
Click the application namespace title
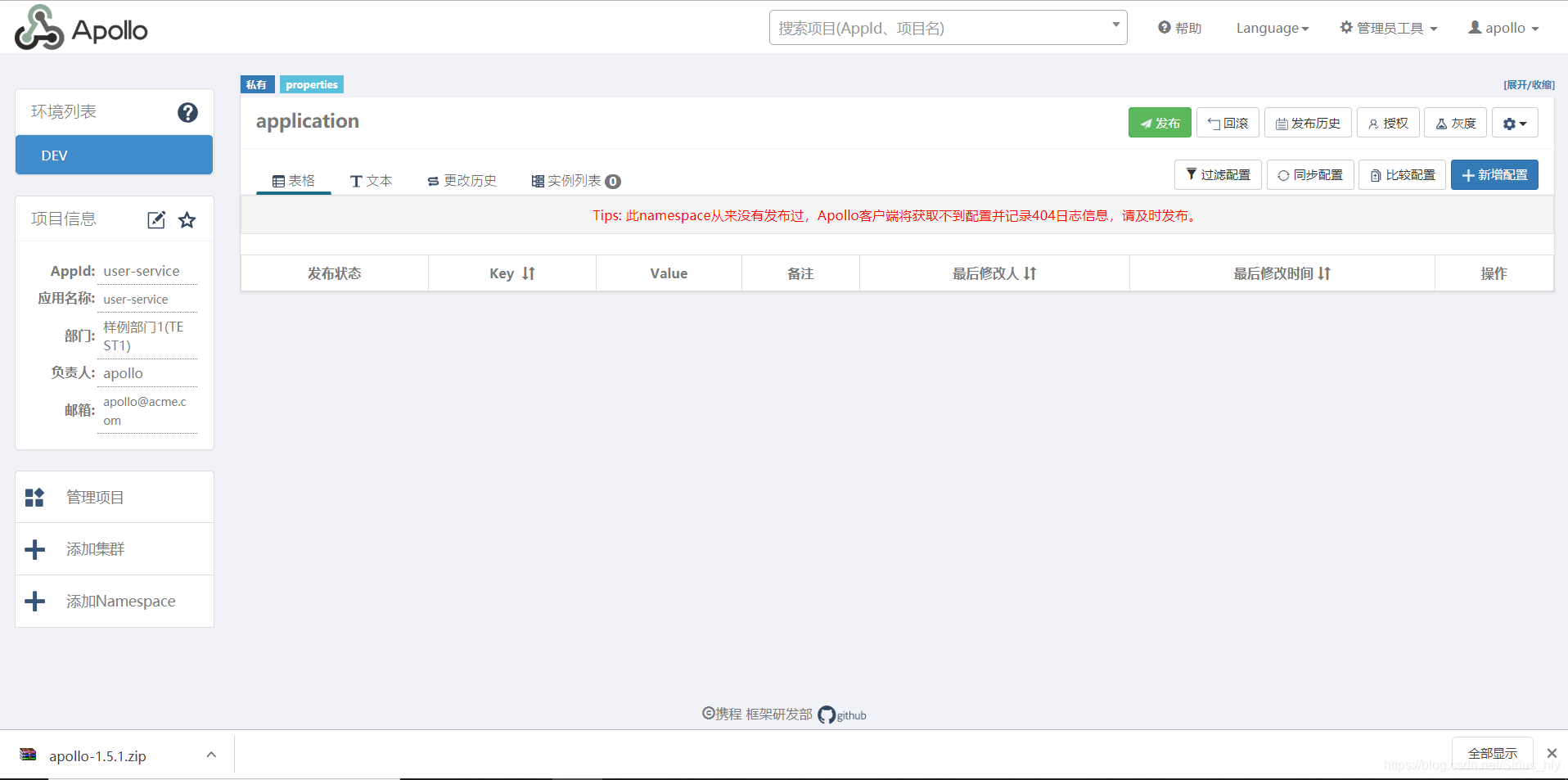coord(308,121)
